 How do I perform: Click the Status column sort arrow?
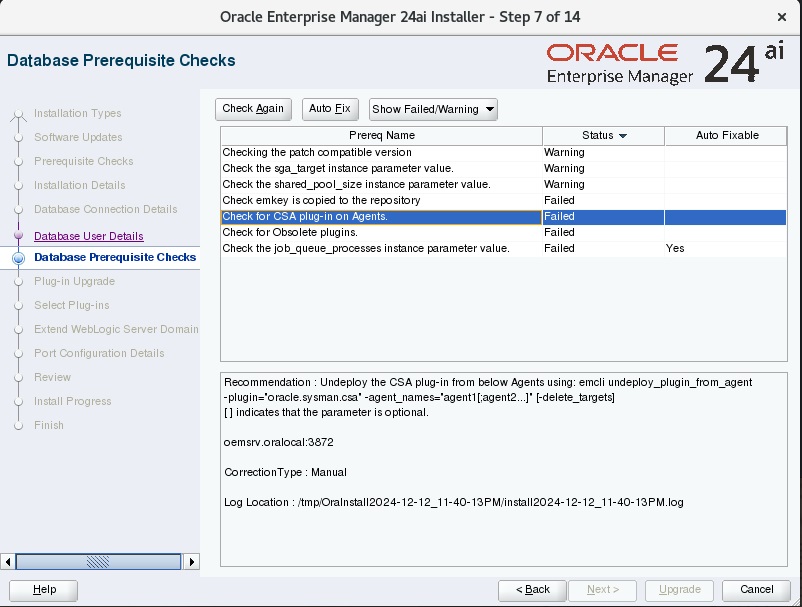click(622, 136)
